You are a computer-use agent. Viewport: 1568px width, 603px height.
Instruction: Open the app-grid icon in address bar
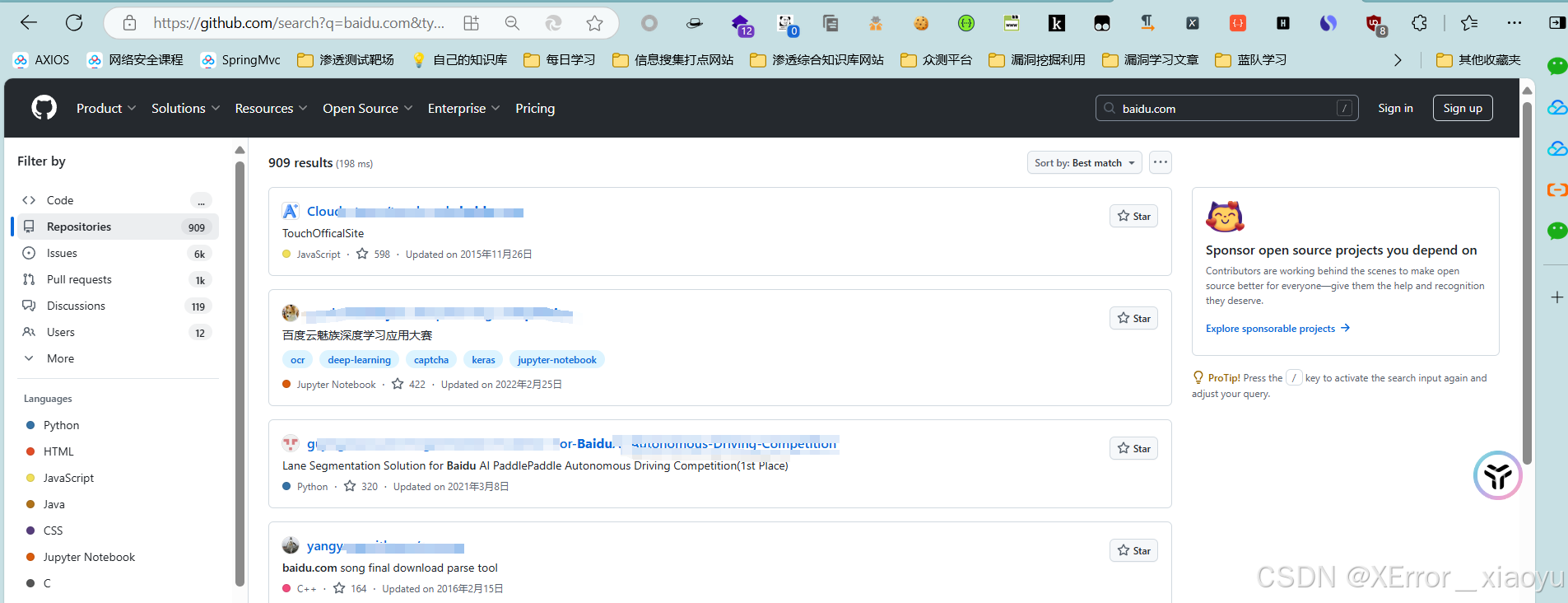pyautogui.click(x=471, y=23)
